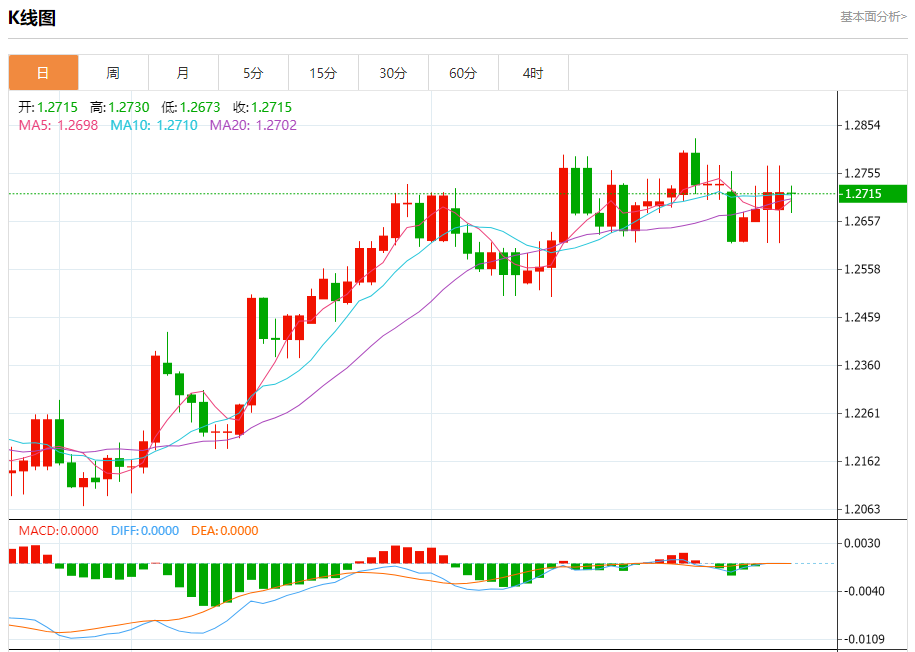Click the last green candlestick on the chart
Viewport: 915px width, 652px height.
tap(792, 199)
